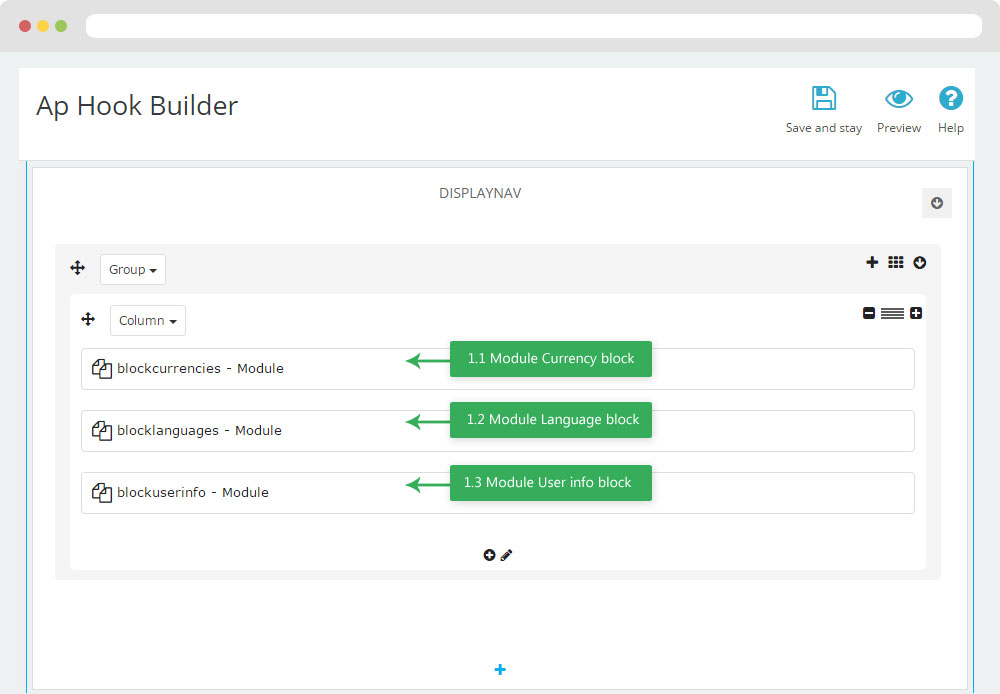Open the Group dropdown
This screenshot has height=694, width=1000.
[133, 269]
